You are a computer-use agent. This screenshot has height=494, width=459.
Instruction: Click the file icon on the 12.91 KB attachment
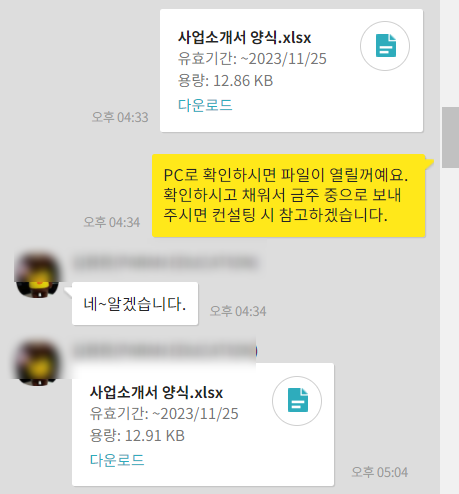[x=297, y=401]
